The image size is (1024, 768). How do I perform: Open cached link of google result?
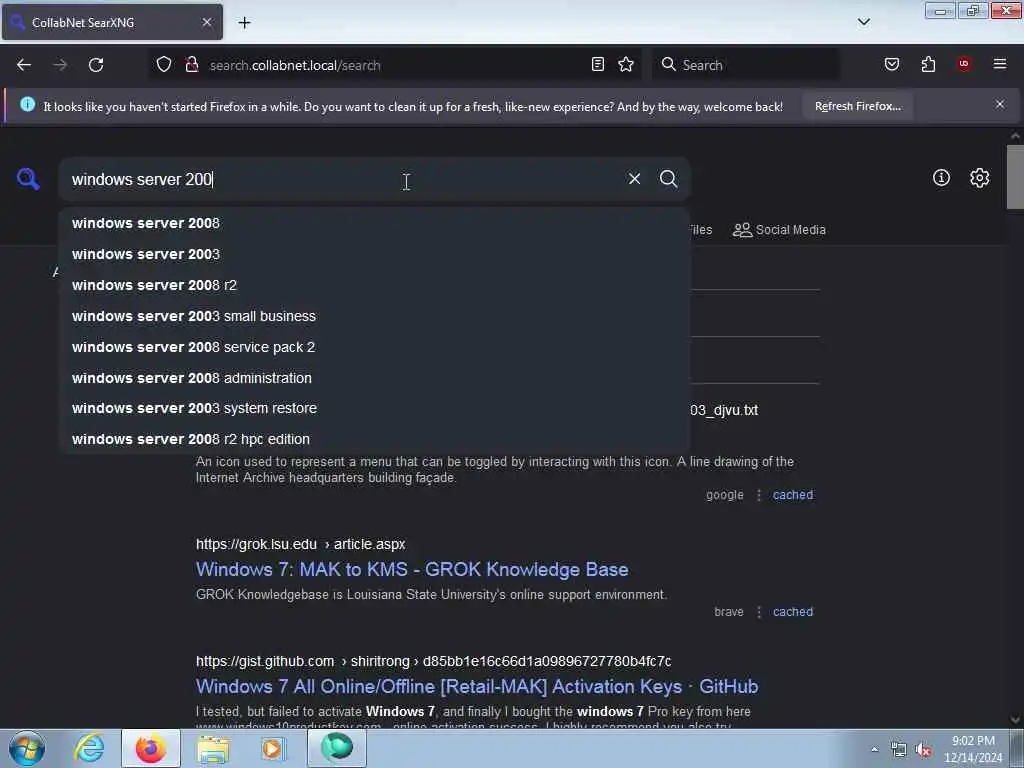793,495
